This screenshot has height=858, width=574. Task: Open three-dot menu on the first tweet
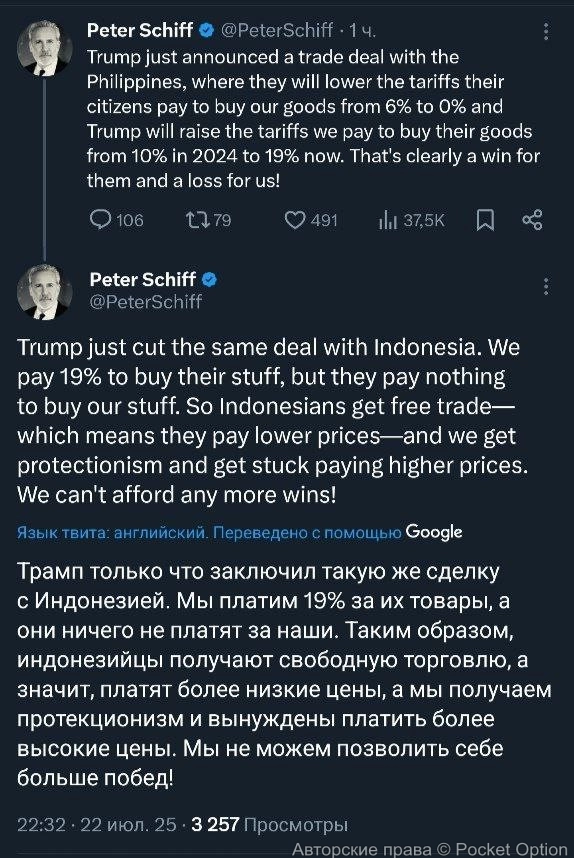546,32
